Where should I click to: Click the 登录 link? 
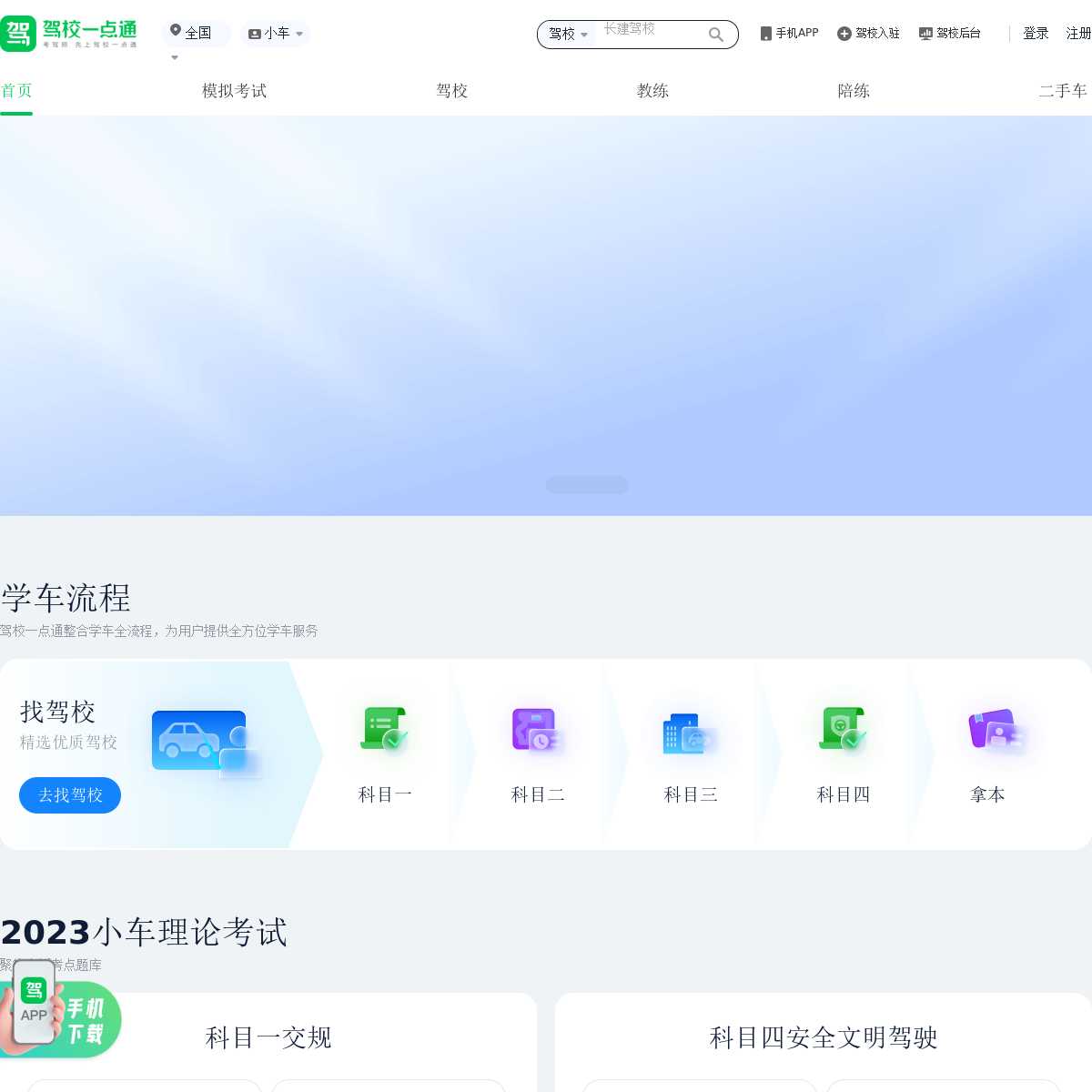(1036, 34)
